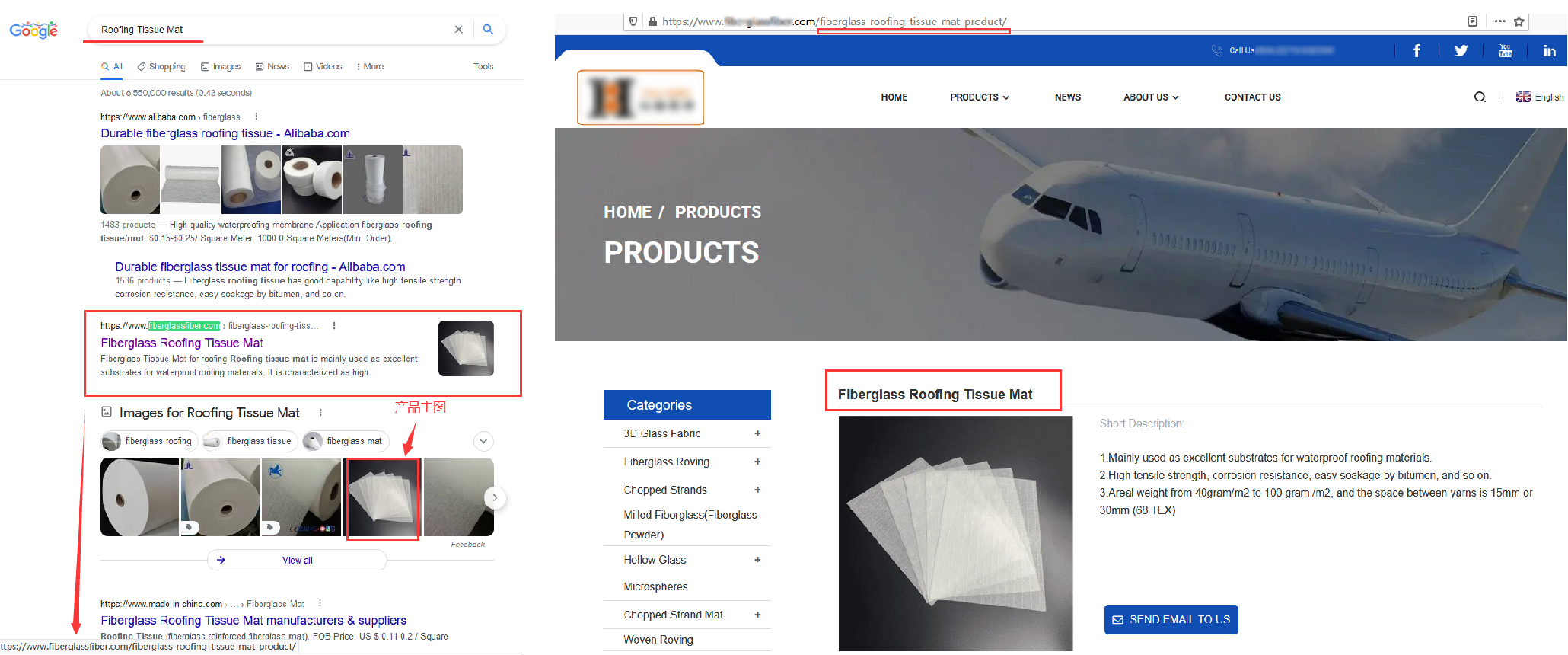Image resolution: width=1568 pixels, height=655 pixels.
Task: Open Fiberglass Roofing Tissue Mat manufacturers & suppliers link
Action: pos(253,621)
